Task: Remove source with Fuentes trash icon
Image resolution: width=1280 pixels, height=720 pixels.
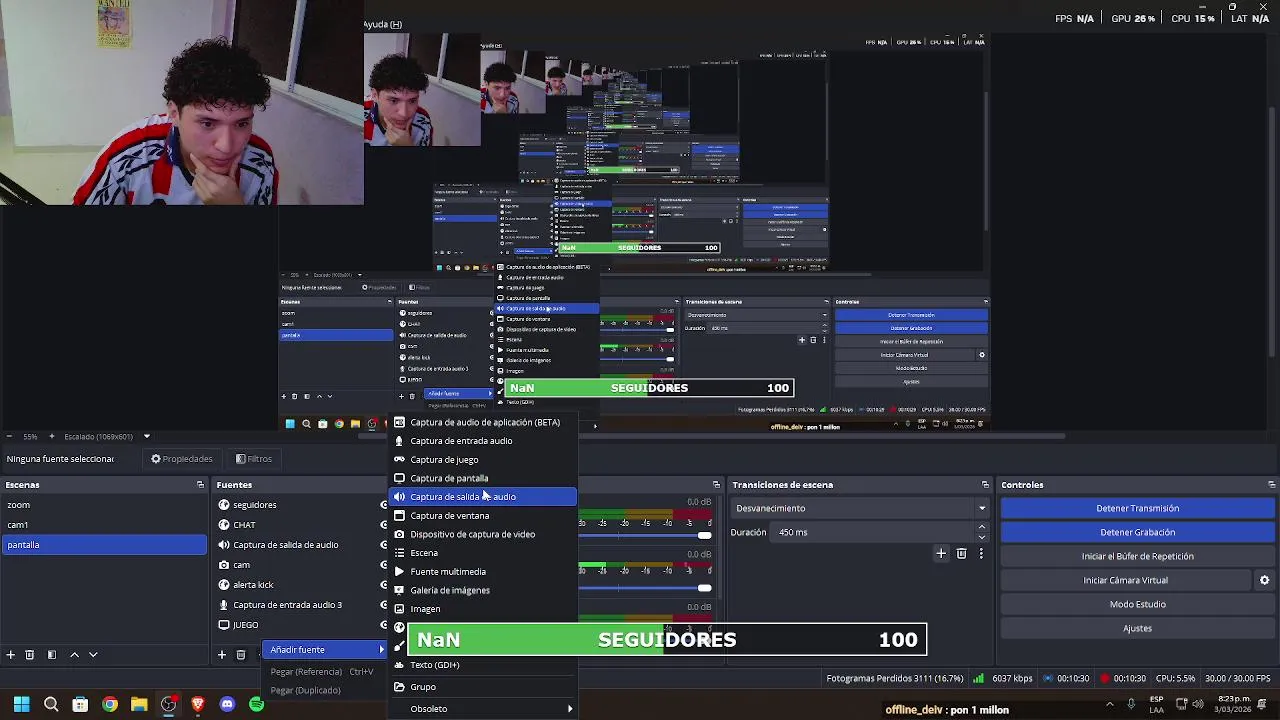Action: coord(241,655)
